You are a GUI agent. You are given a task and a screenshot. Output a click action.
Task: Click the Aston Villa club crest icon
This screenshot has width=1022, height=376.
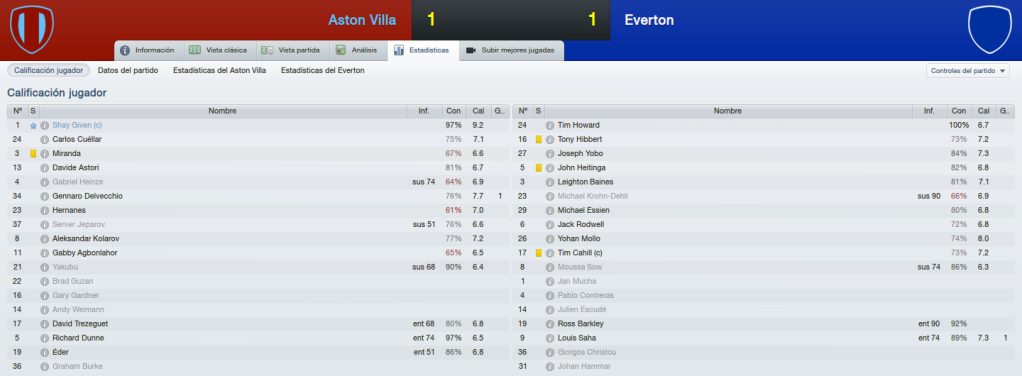[x=32, y=29]
